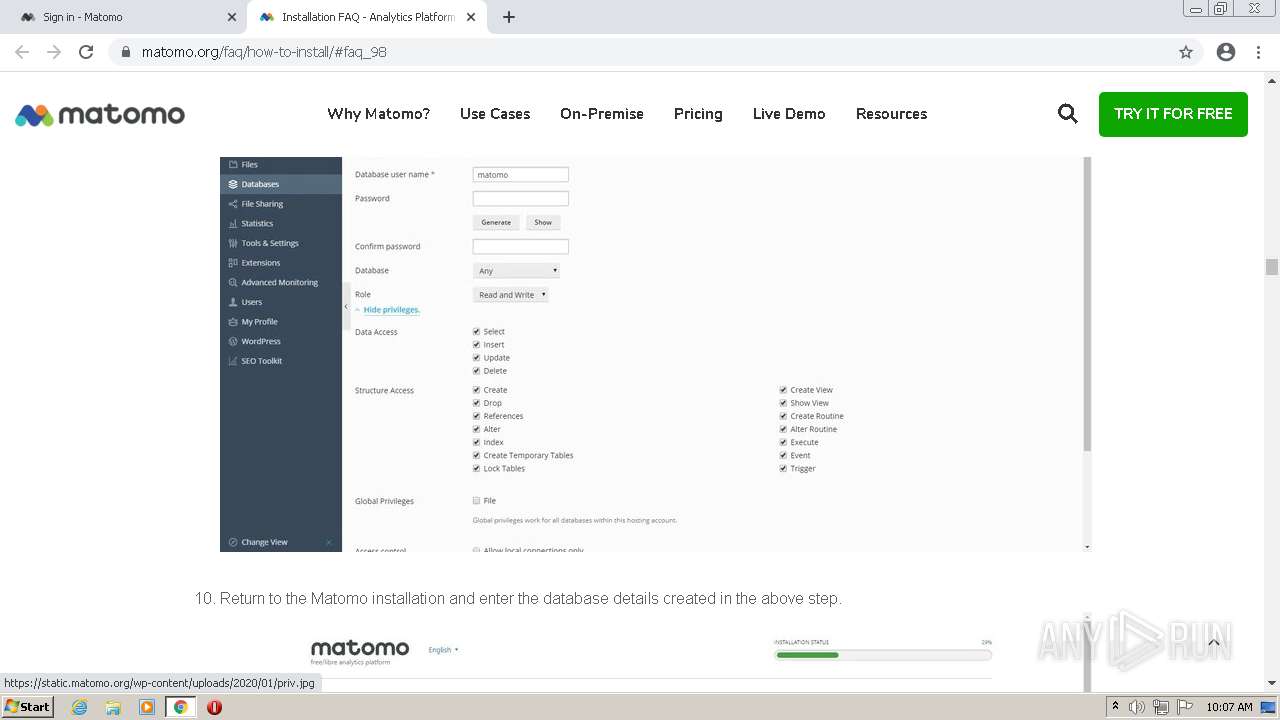The width and height of the screenshot is (1280, 720).
Task: Open file explorer folder in taskbar
Action: click(x=113, y=707)
